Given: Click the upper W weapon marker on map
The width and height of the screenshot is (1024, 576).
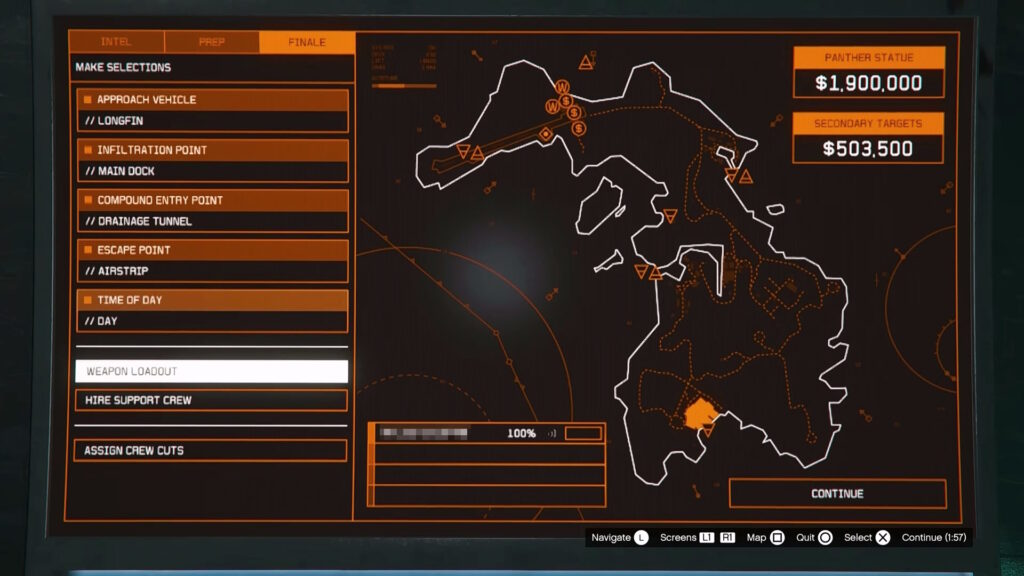Looking at the screenshot, I should 562,87.
